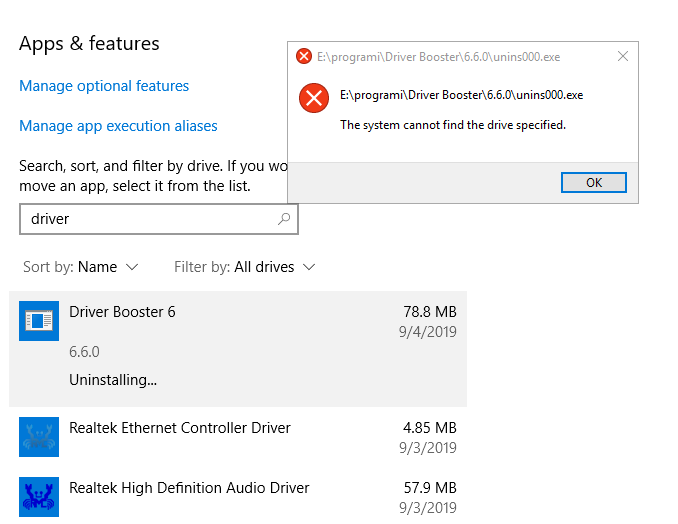This screenshot has width=678, height=524.
Task: Click the unins000.exe path in the dialog body
Action: tap(461, 95)
